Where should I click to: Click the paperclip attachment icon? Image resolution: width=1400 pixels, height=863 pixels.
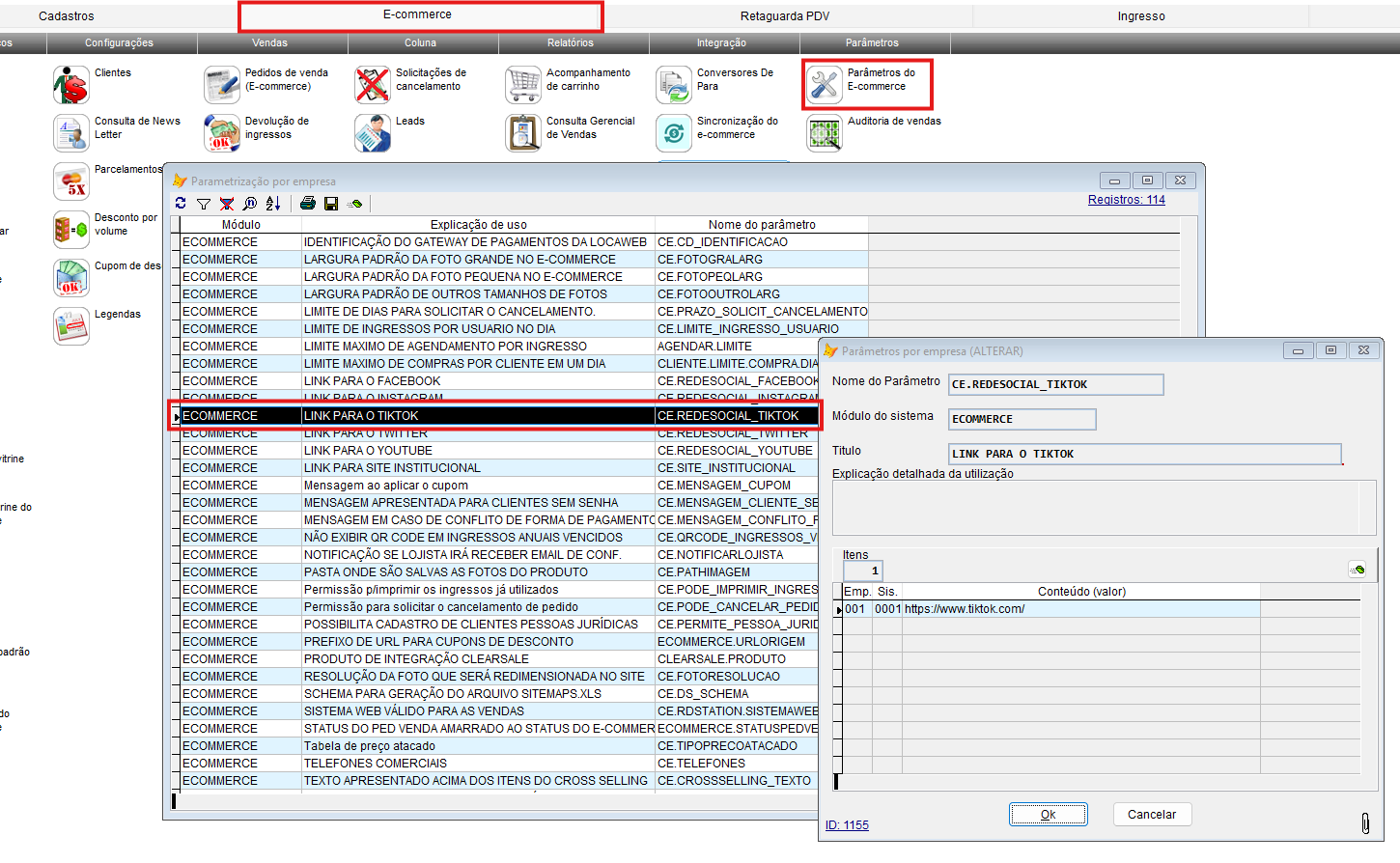pos(1365,822)
